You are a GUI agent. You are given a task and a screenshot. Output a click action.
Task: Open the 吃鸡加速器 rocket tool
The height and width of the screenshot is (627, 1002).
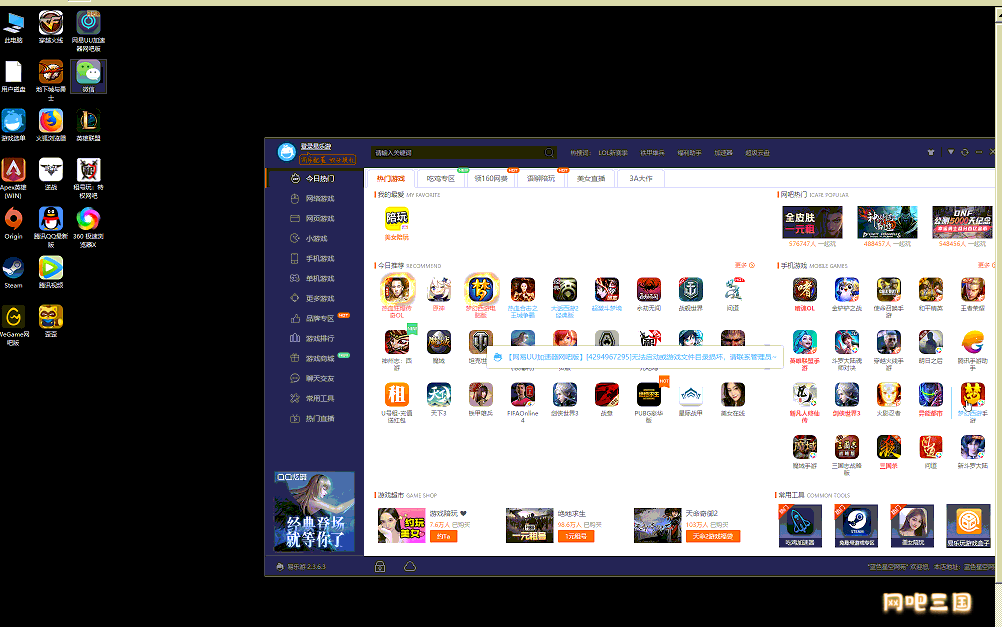click(x=800, y=526)
